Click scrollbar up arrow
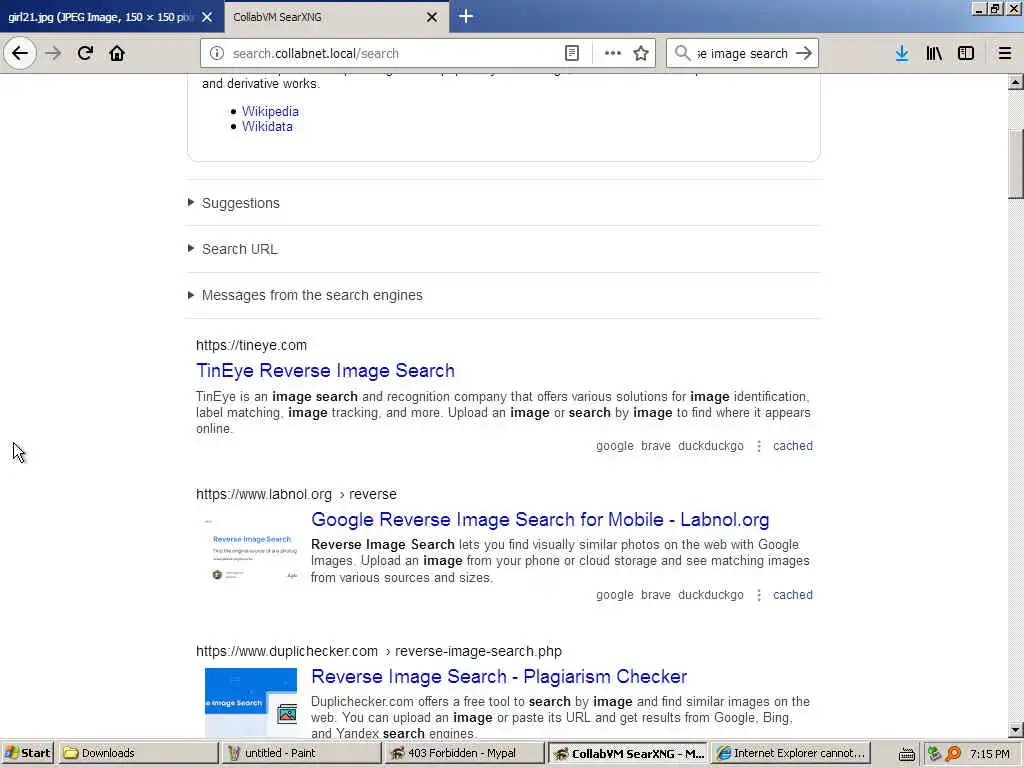Image resolution: width=1024 pixels, height=768 pixels. (x=1016, y=82)
